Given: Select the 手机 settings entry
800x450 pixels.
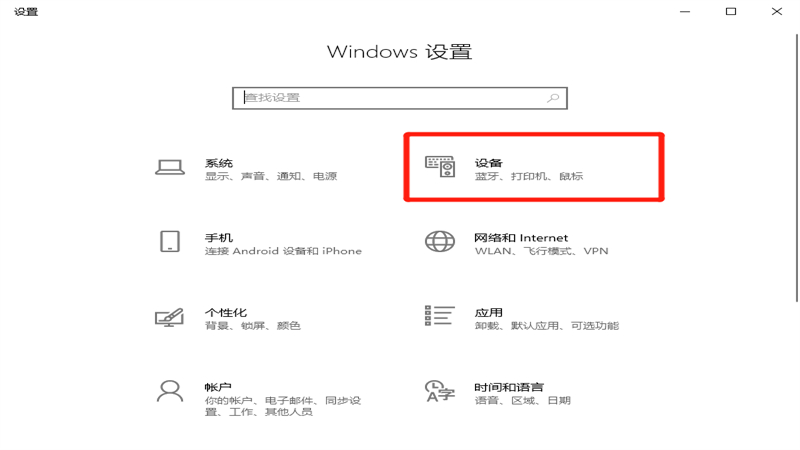Looking at the screenshot, I should [218, 238].
